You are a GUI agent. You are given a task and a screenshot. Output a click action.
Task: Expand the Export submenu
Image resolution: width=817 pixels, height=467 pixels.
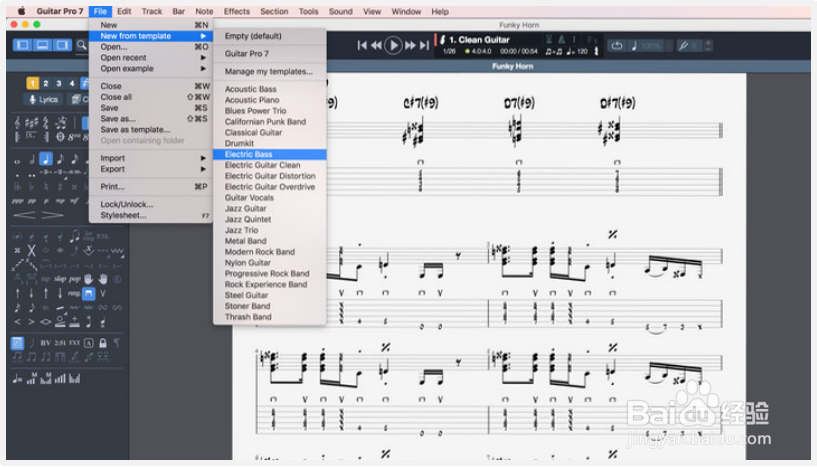pos(151,169)
